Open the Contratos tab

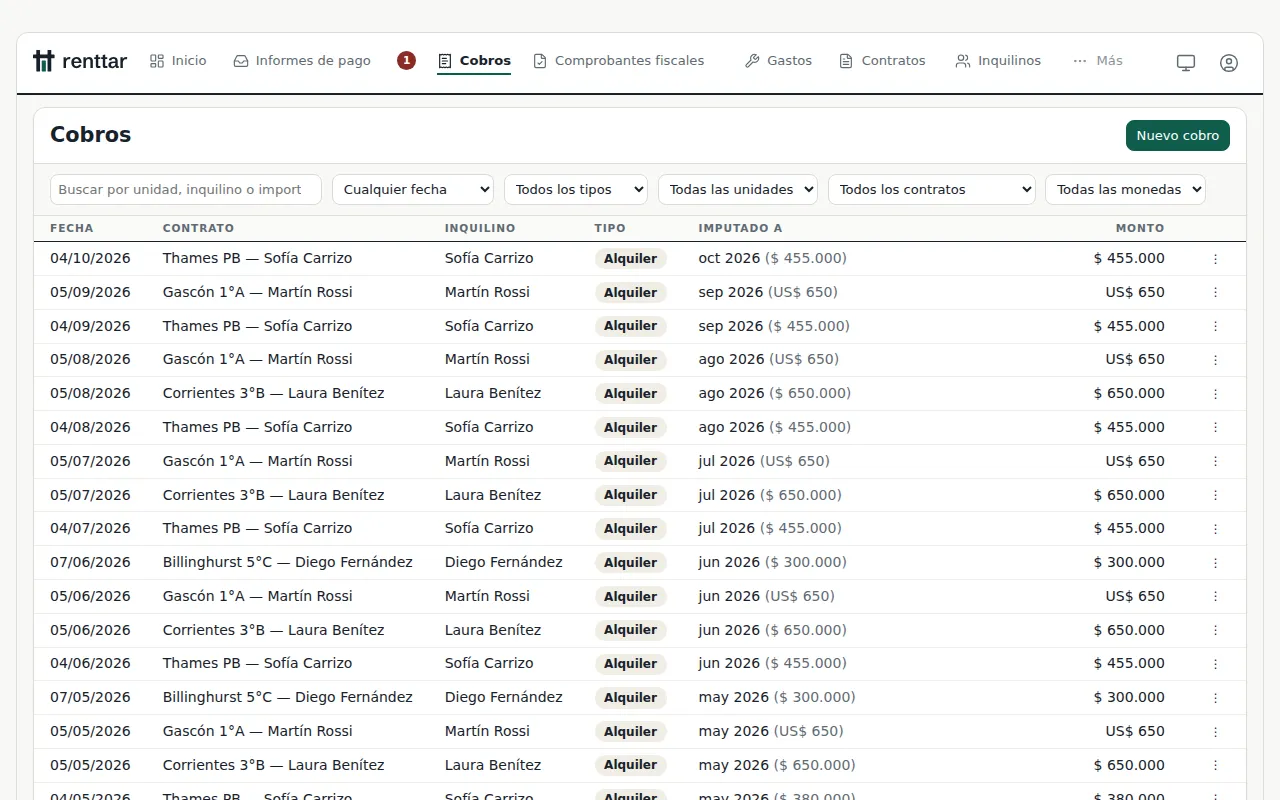pos(882,61)
